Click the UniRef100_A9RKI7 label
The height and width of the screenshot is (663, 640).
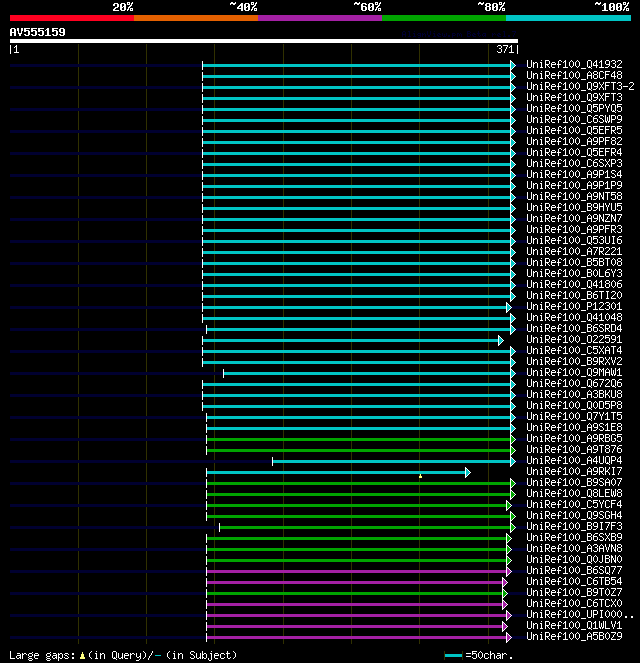(x=574, y=471)
